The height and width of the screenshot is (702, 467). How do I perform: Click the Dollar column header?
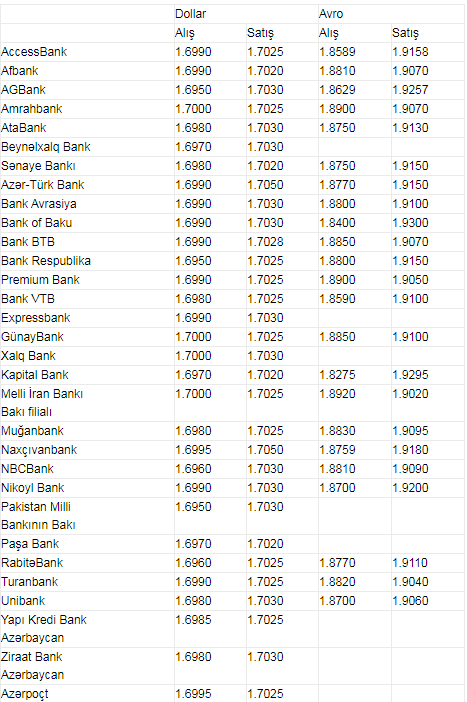(191, 14)
